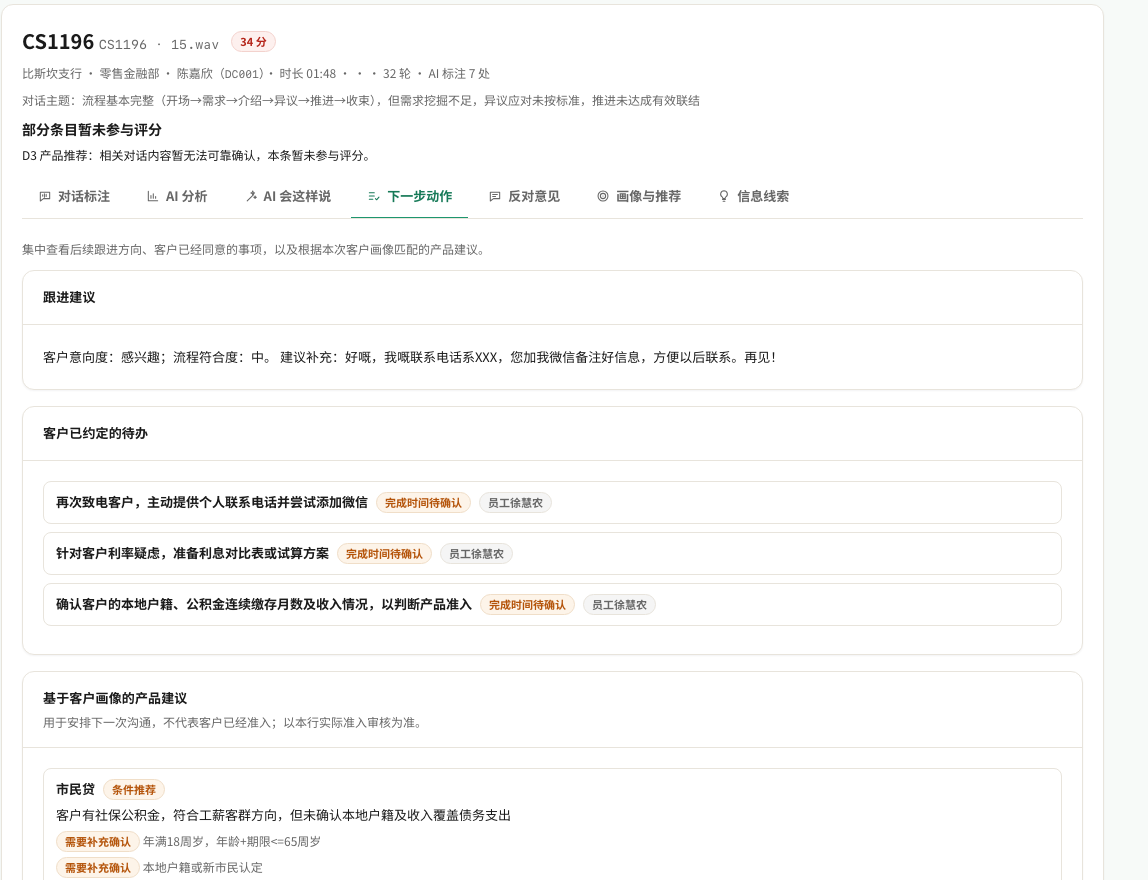The width and height of the screenshot is (1148, 880).
Task: Click the 部分条目暂未参与评分 heading
Action: tap(92, 130)
